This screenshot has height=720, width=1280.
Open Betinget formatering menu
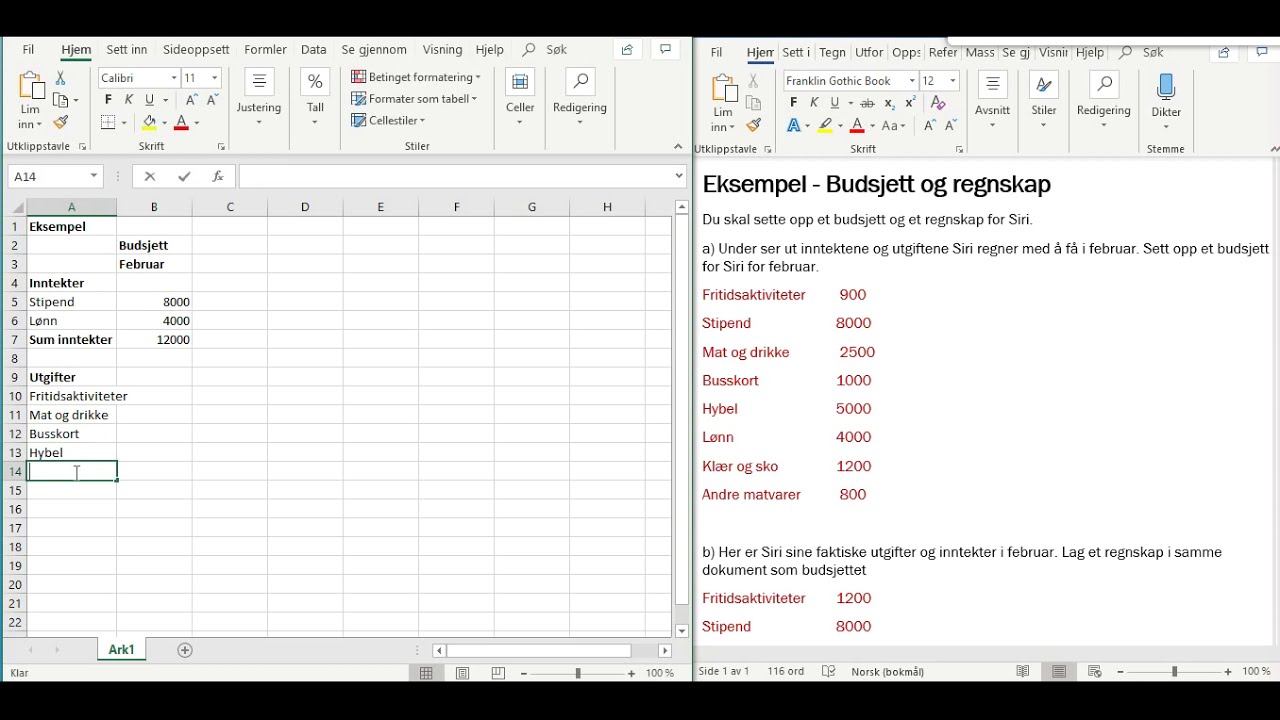416,77
